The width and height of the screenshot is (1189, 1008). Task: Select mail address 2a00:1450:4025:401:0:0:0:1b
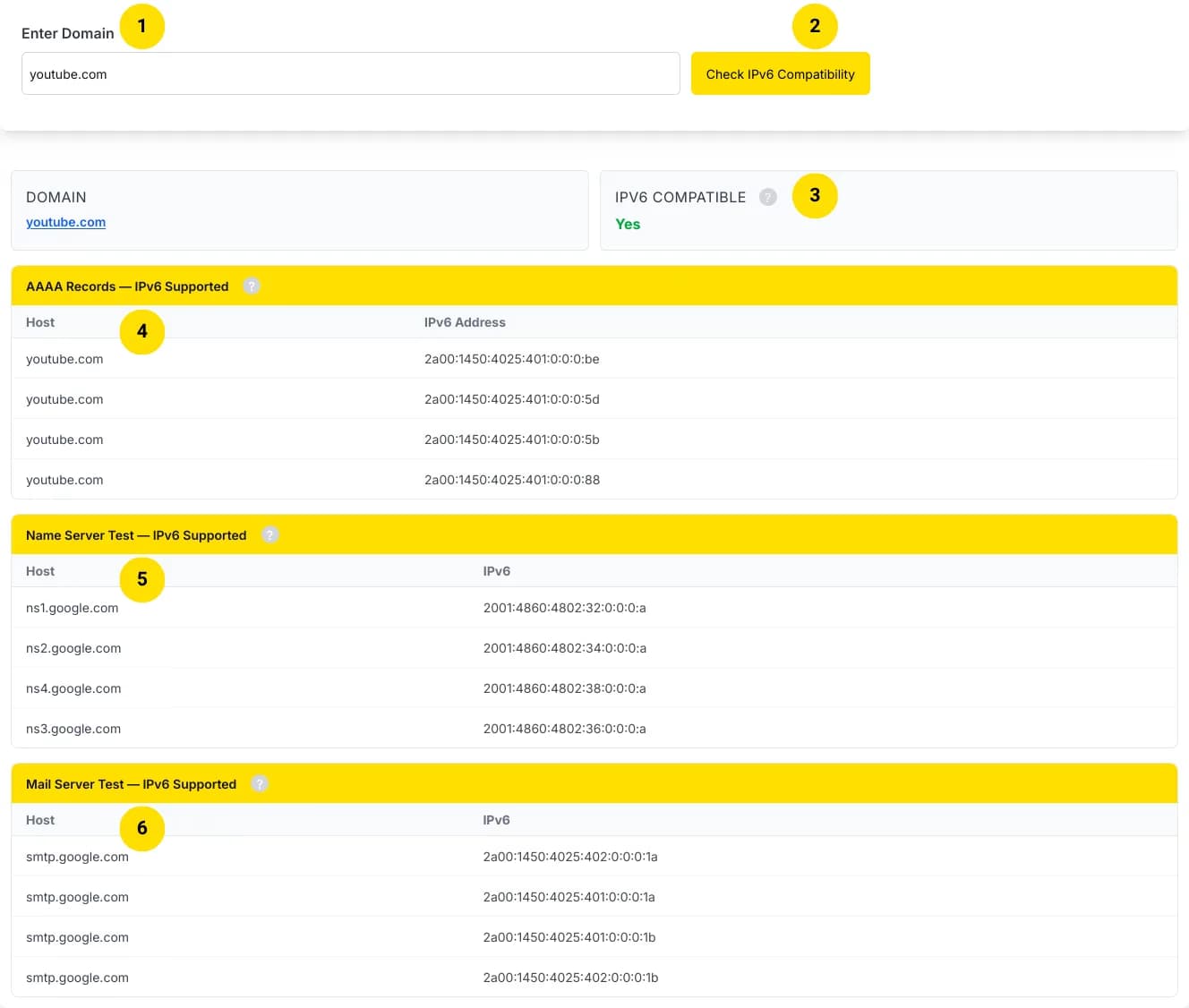569,937
